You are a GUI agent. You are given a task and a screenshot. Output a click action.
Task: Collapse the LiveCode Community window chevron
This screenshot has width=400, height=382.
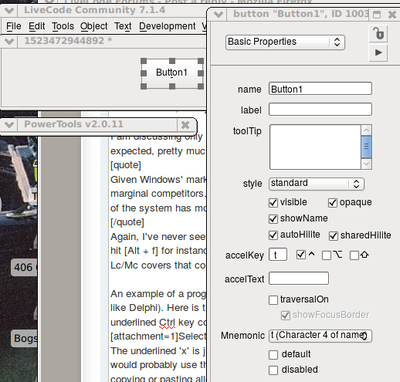pyautogui.click(x=9, y=10)
